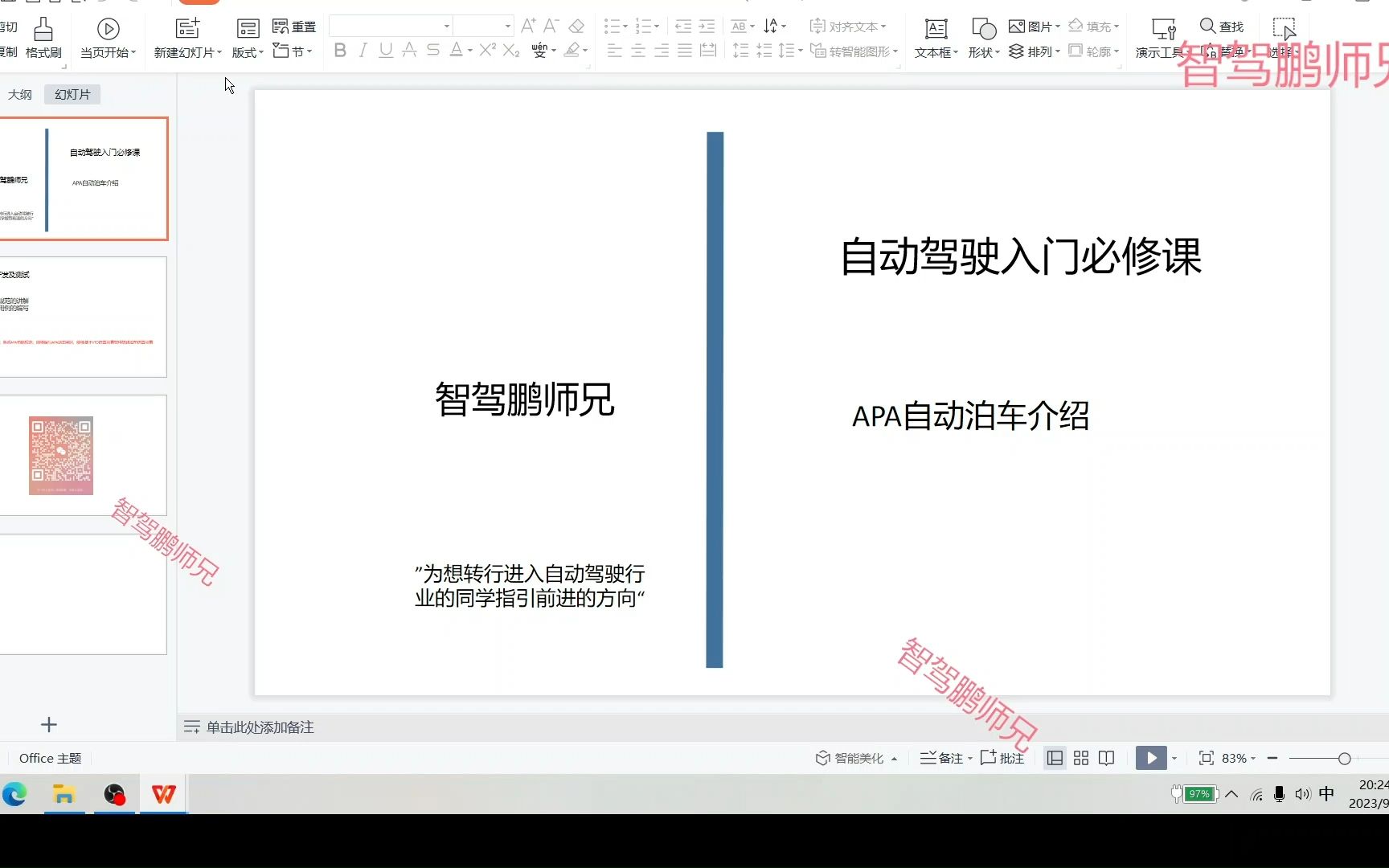Open the Section (节) menu
This screenshot has width=1389, height=868.
(293, 51)
